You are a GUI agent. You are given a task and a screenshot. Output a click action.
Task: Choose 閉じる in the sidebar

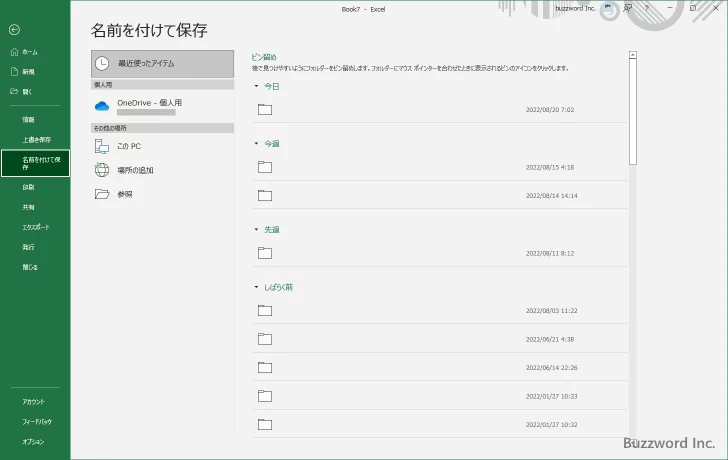pos(30,267)
